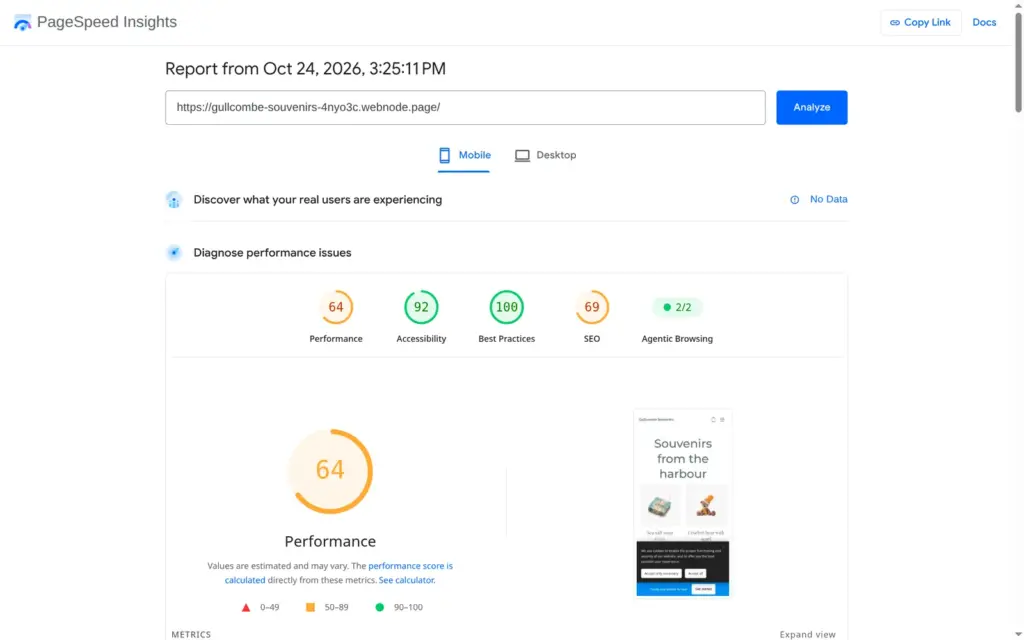Screen dimensions: 1024x640
Task: Click the Diagnose performance issues icon
Action: tap(174, 253)
